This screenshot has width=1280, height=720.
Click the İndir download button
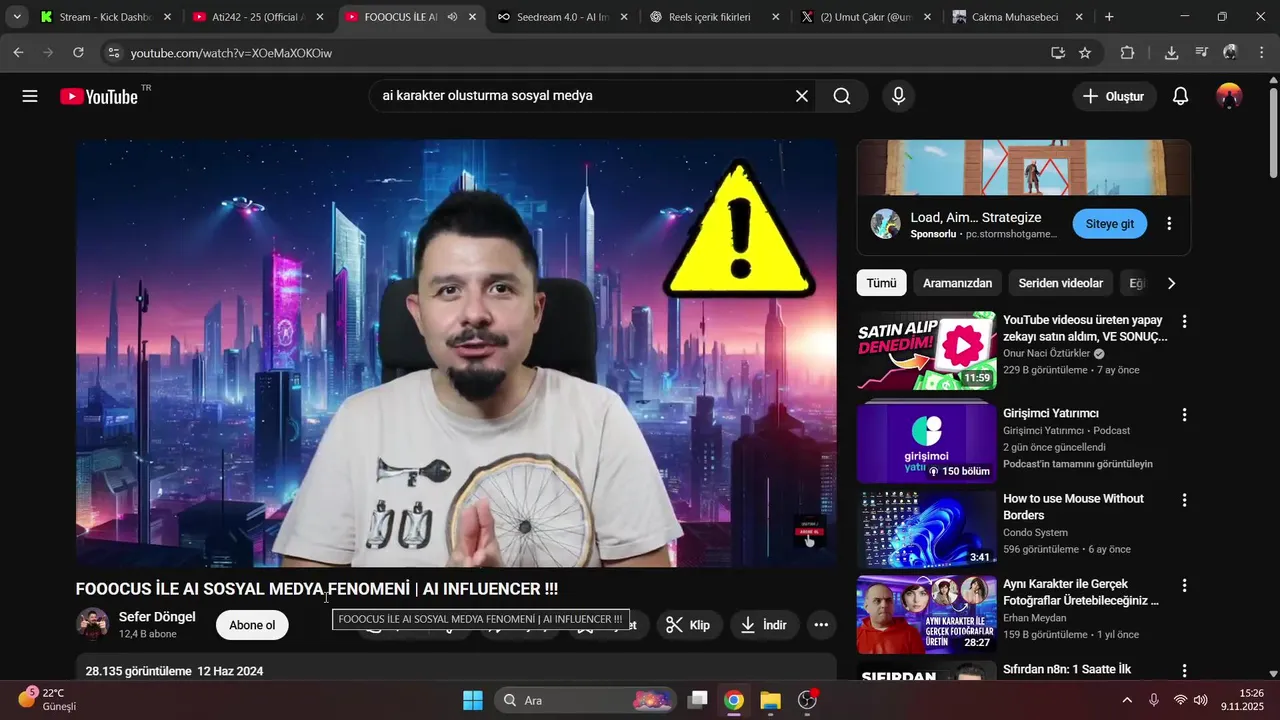764,625
